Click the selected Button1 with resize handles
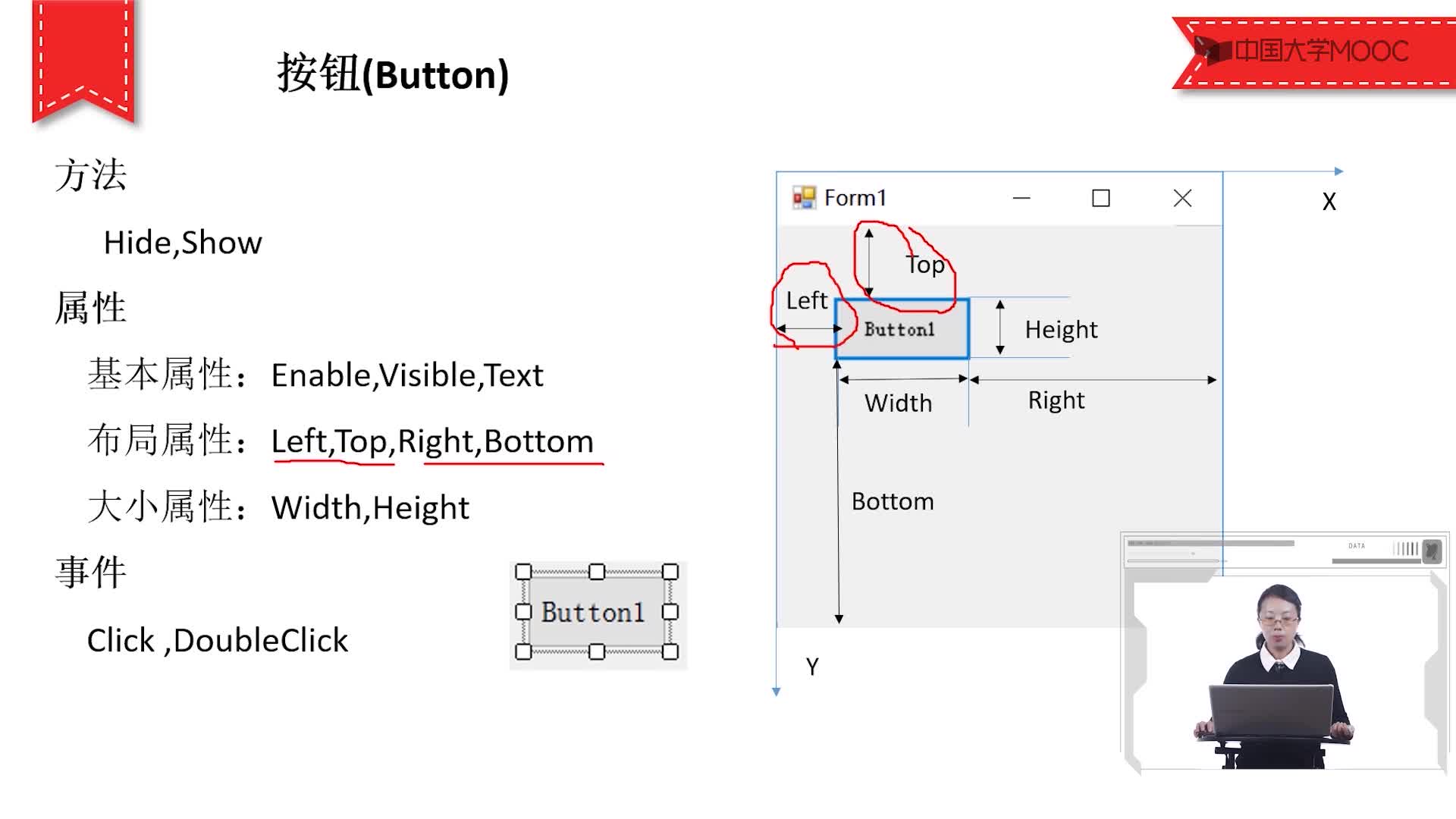Image resolution: width=1456 pixels, height=819 pixels. (x=597, y=612)
